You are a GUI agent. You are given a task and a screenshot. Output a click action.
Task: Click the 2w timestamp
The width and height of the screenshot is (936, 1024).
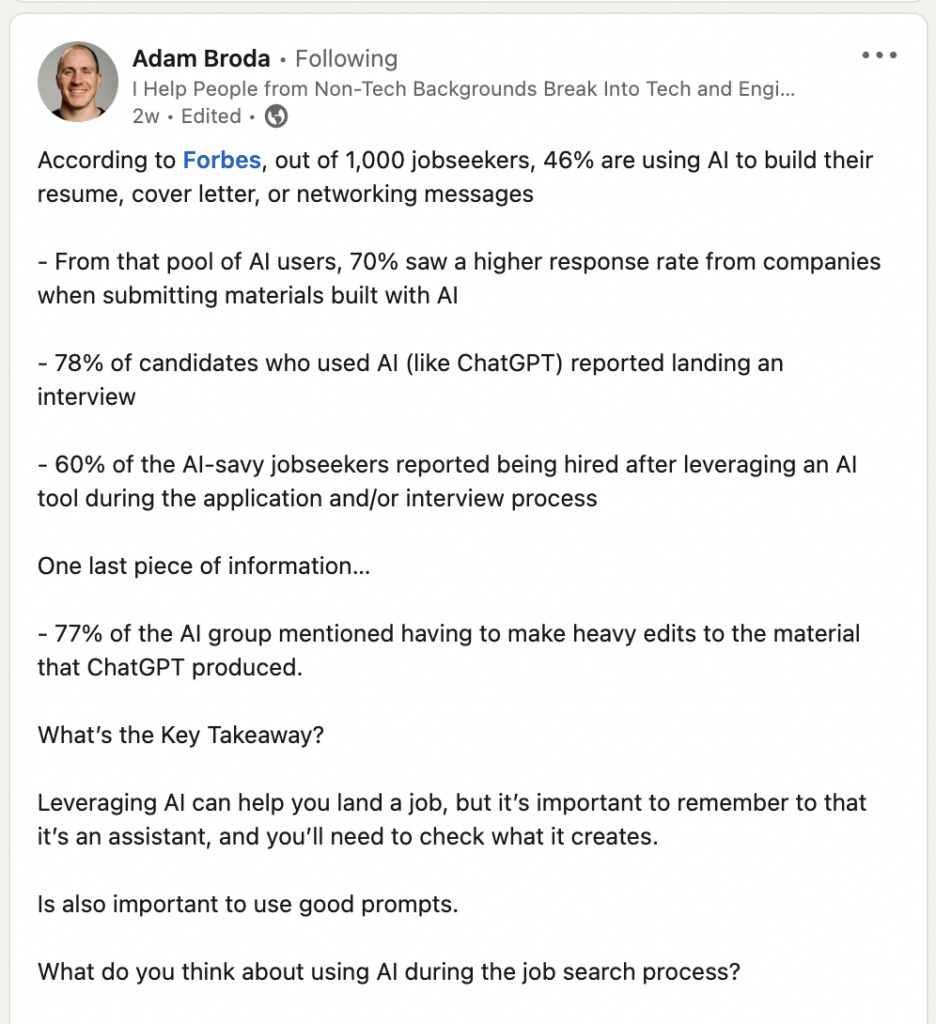click(147, 117)
